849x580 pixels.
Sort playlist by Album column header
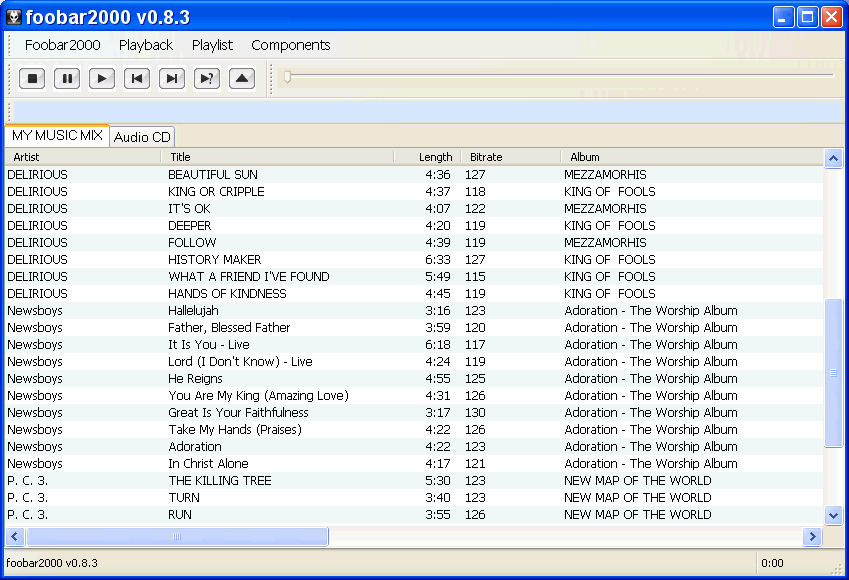point(692,157)
